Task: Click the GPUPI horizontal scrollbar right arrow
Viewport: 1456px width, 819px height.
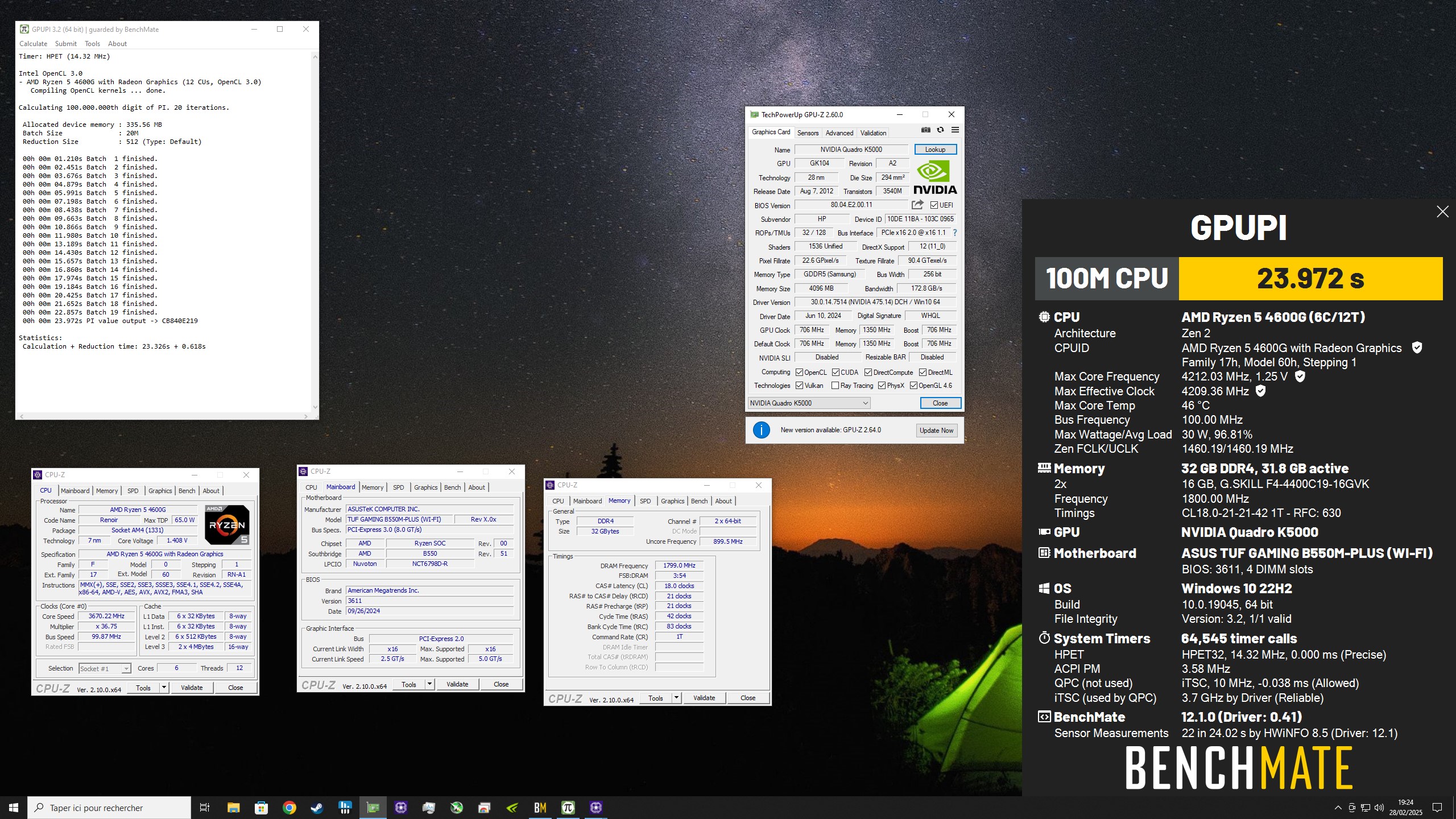Action: [306, 416]
